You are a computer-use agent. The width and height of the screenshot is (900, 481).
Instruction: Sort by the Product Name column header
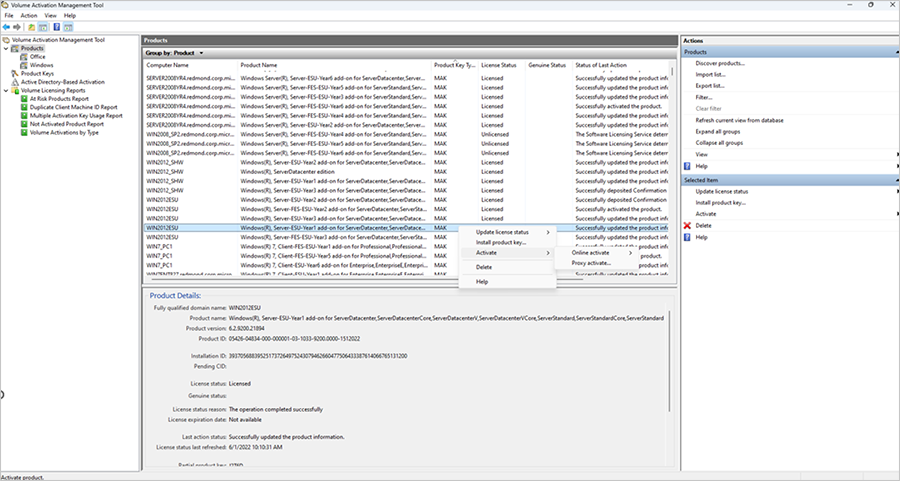335,65
